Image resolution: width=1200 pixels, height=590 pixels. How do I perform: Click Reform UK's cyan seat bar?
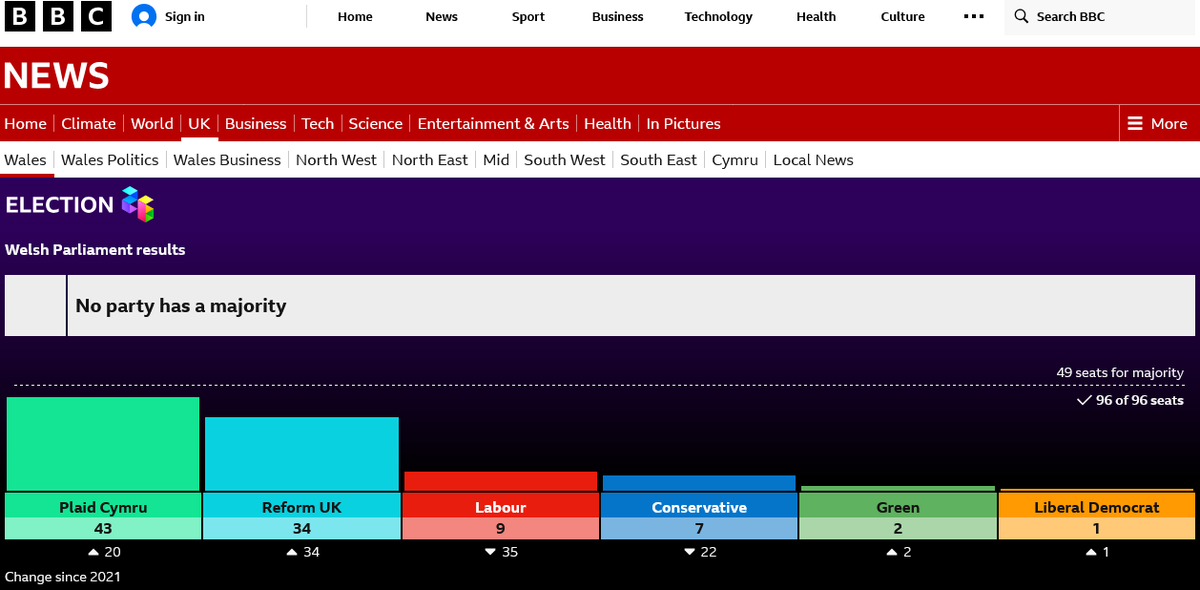302,454
